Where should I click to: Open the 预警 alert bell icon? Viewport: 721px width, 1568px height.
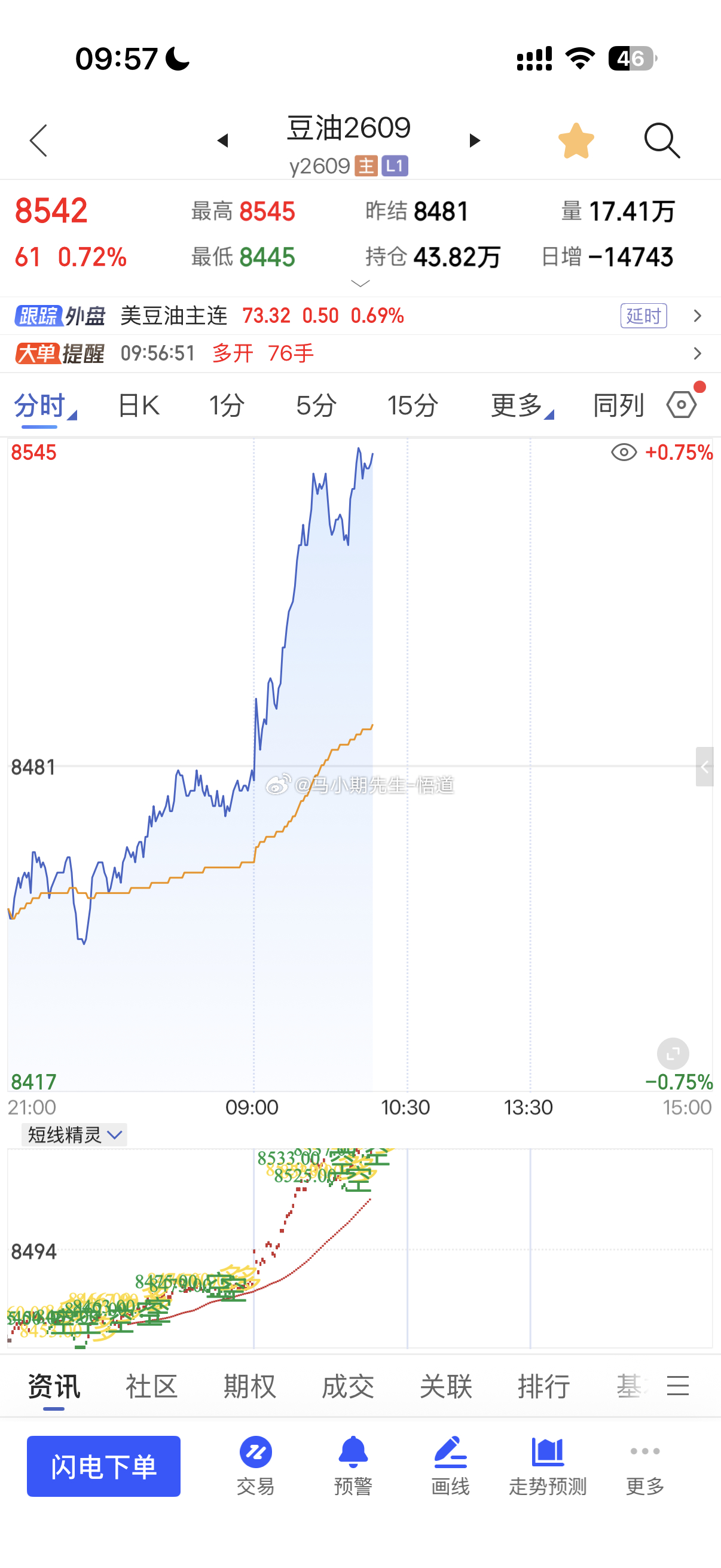pyautogui.click(x=353, y=1452)
